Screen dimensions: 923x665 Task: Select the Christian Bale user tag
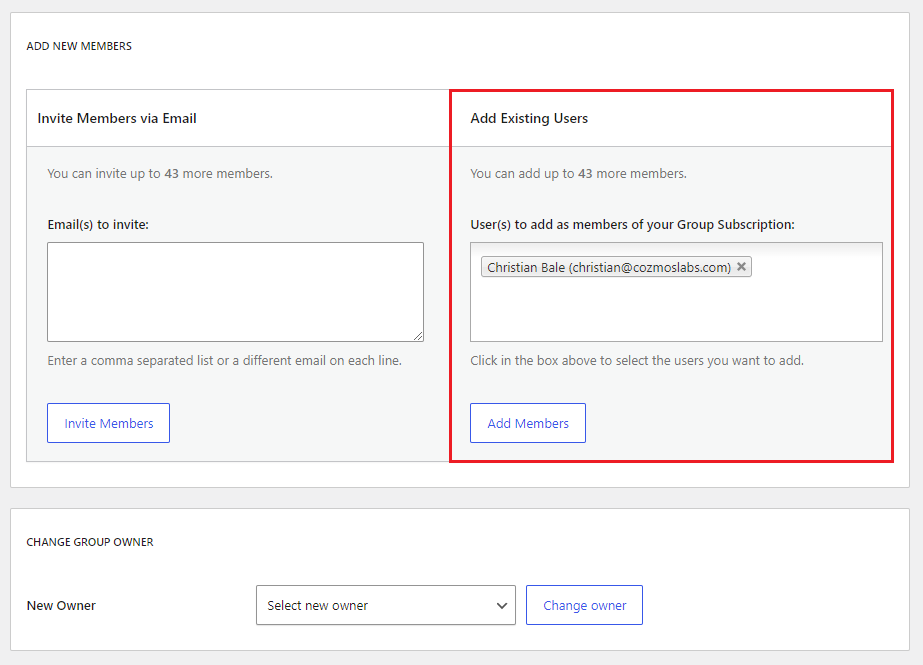(x=609, y=267)
